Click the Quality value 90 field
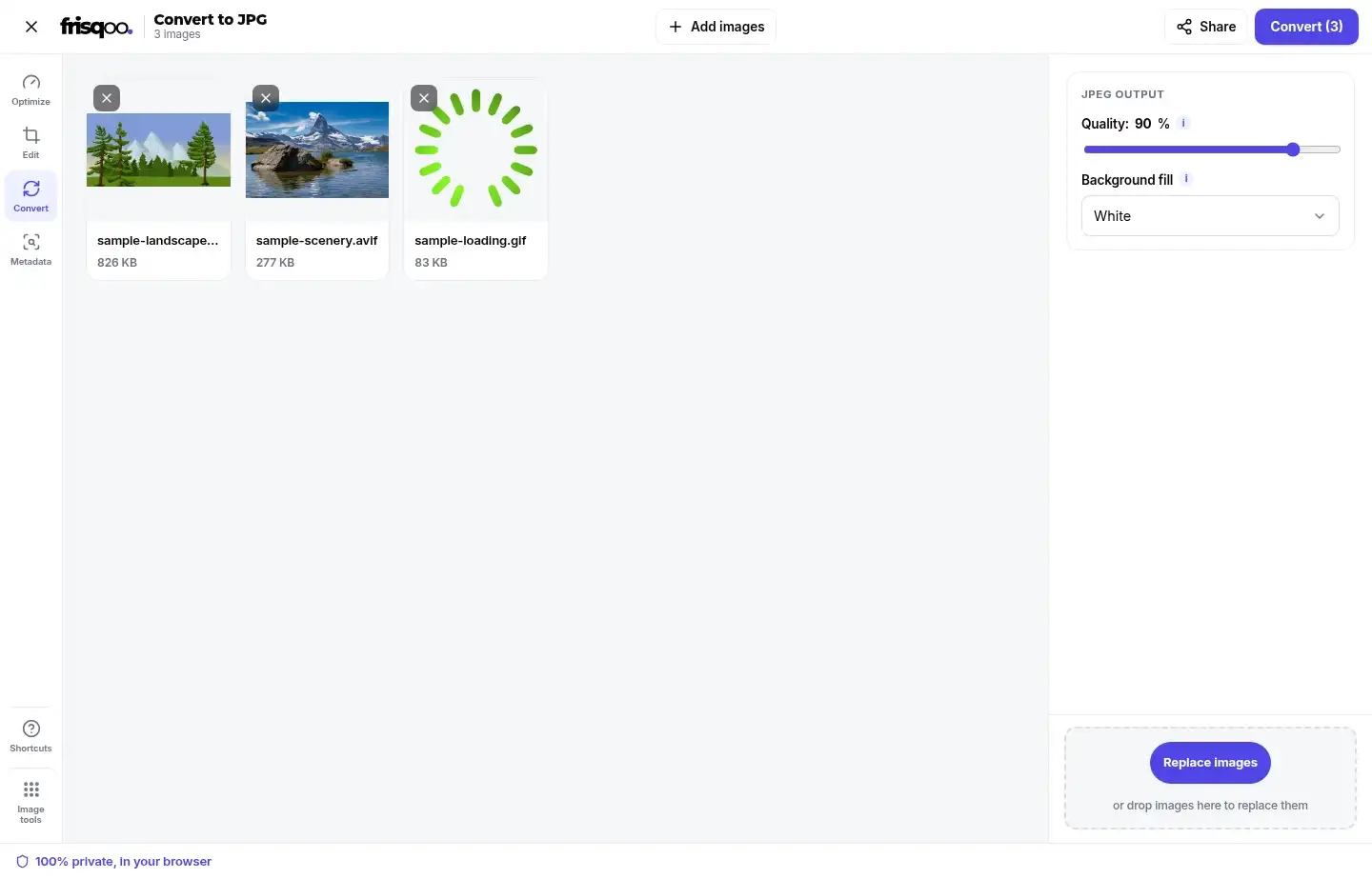1372x879 pixels. (1142, 124)
